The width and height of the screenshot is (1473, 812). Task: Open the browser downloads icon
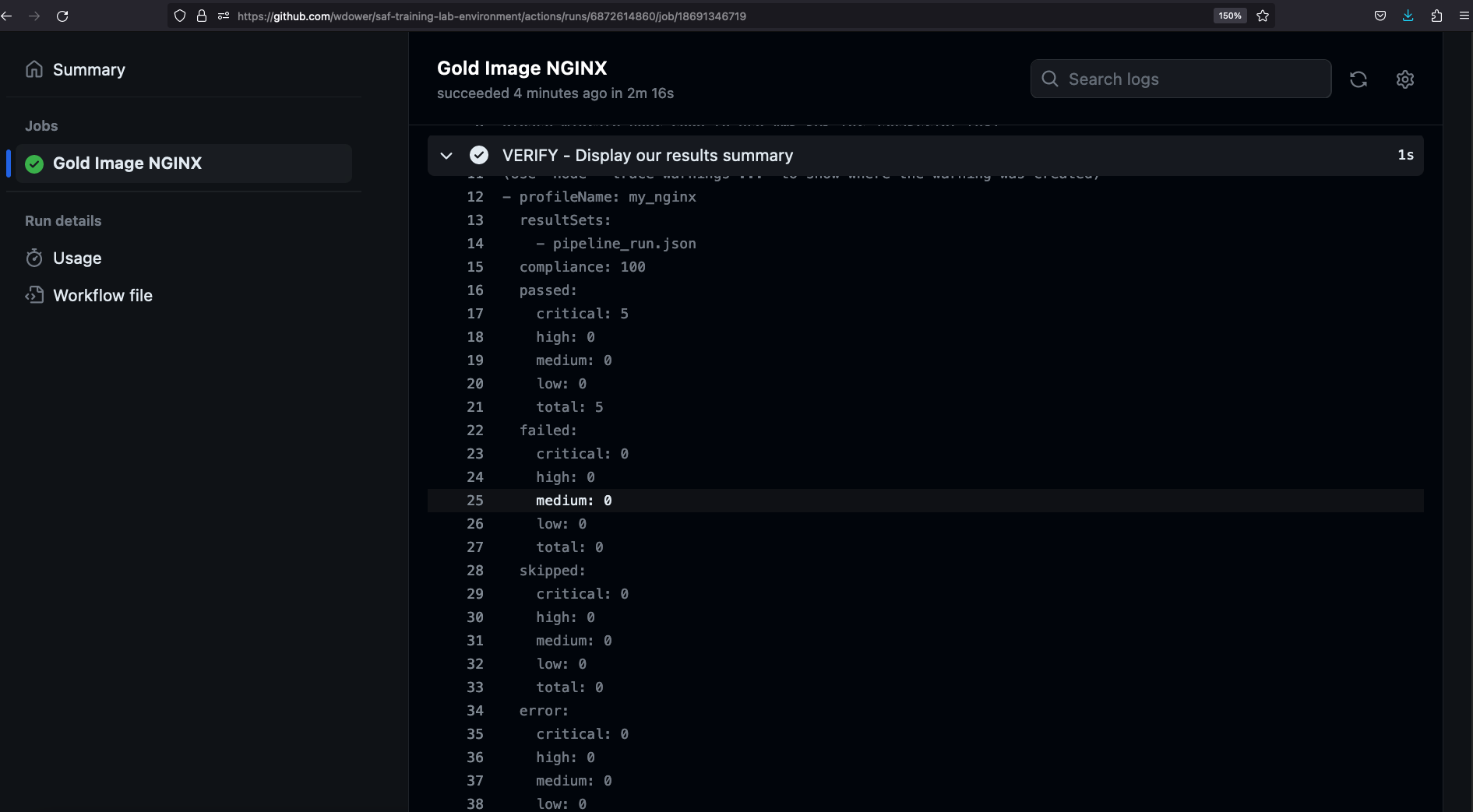click(1408, 16)
